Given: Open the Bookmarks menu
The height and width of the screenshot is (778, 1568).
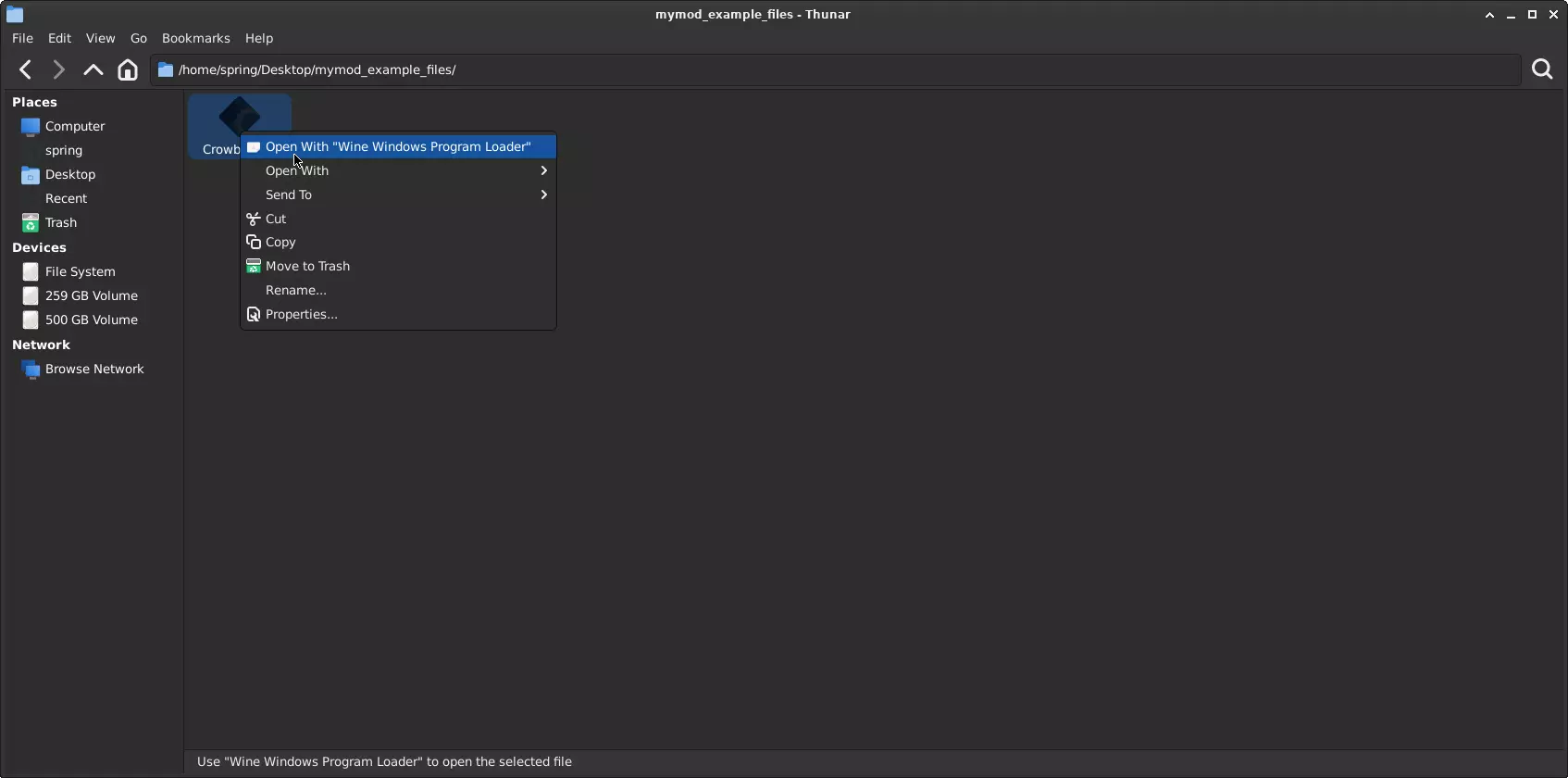Looking at the screenshot, I should 195,38.
